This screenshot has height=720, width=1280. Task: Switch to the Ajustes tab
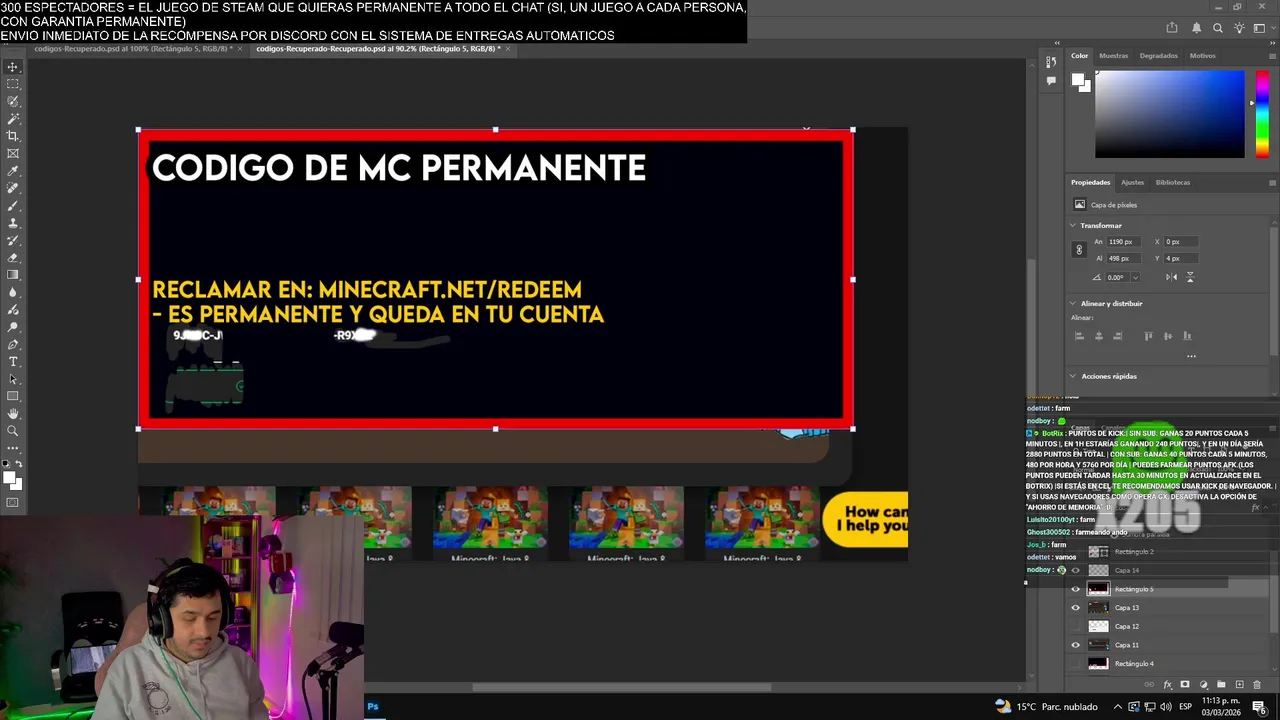(1132, 183)
